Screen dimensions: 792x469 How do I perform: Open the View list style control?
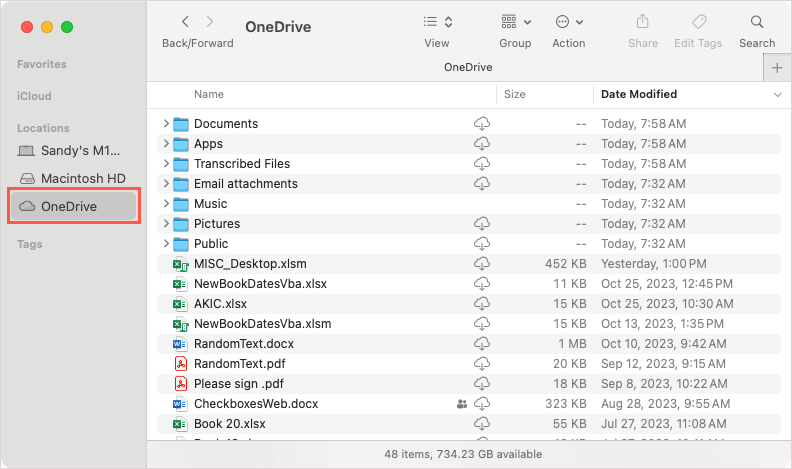[437, 22]
